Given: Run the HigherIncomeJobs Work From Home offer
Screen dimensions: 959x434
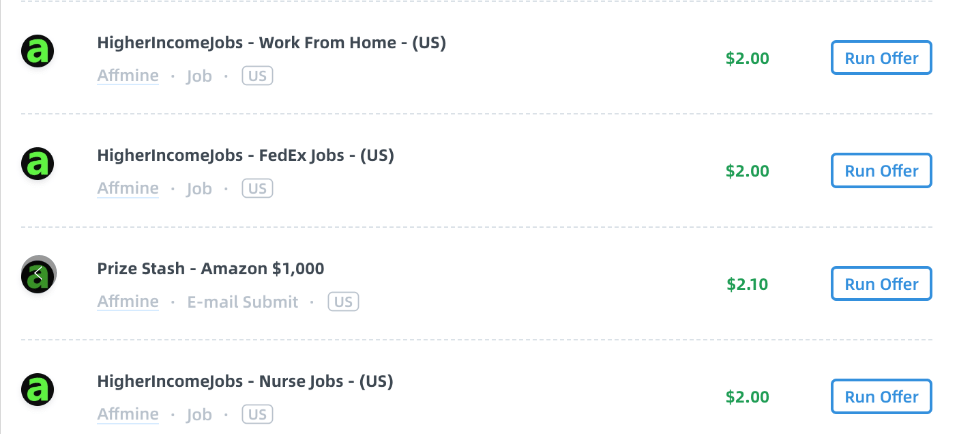Looking at the screenshot, I should click(x=881, y=58).
